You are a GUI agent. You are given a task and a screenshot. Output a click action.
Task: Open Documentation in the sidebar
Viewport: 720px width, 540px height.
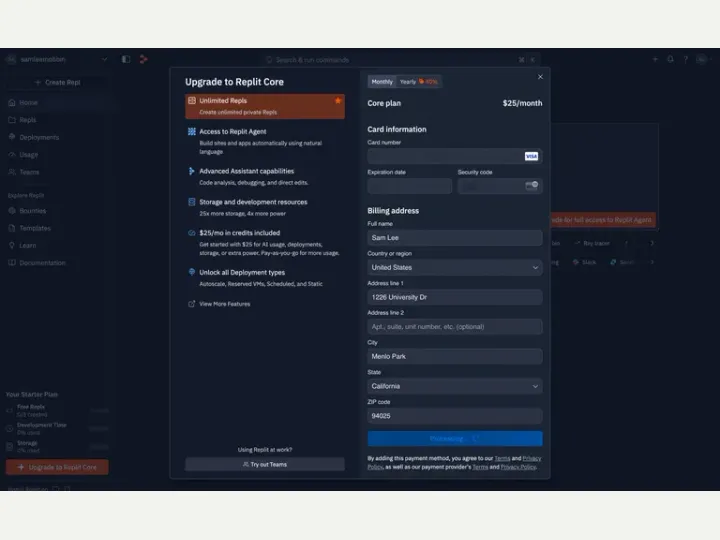[57, 263]
